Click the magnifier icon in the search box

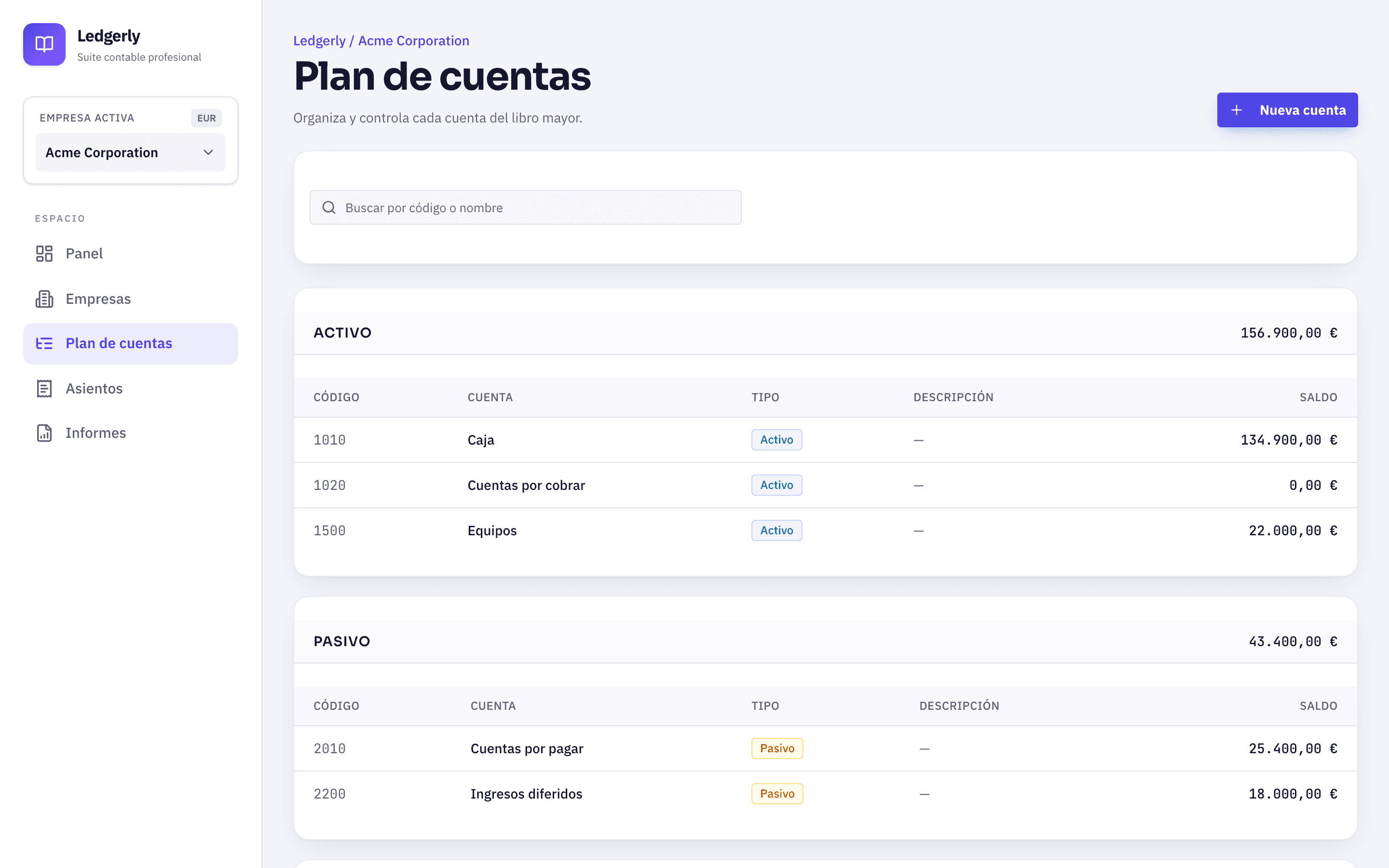[329, 207]
